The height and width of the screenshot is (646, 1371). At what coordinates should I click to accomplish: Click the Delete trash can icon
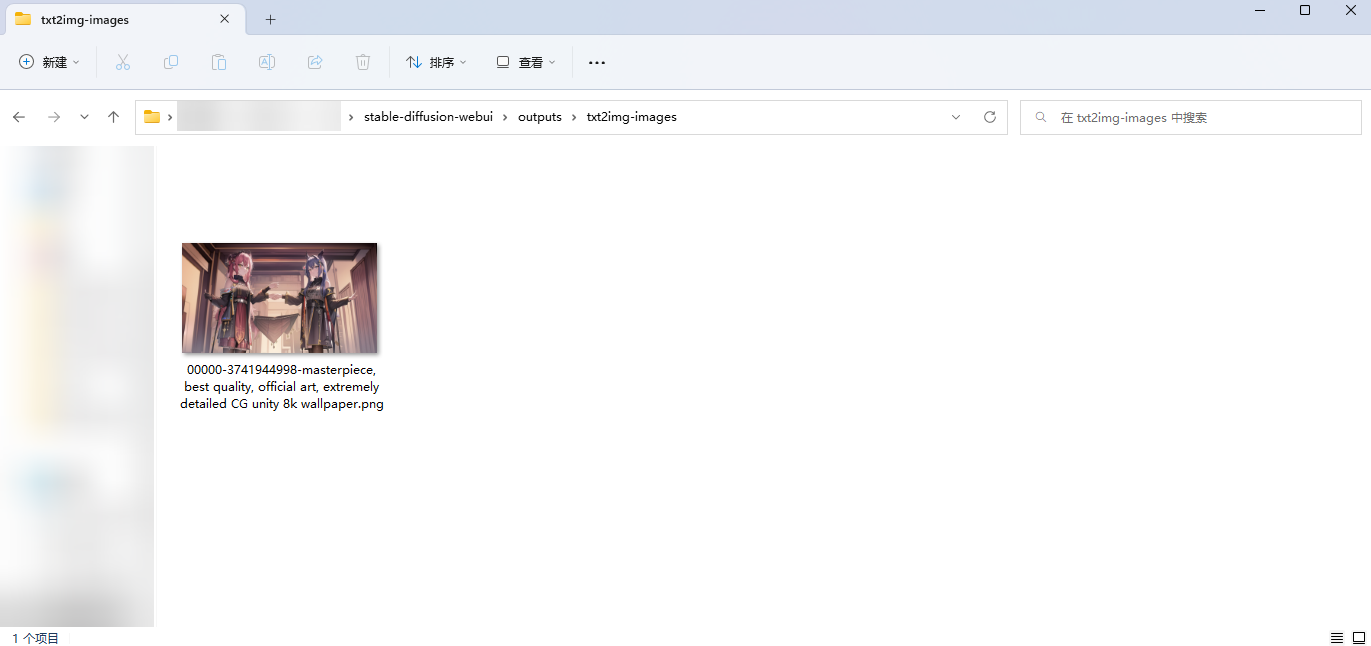(363, 62)
